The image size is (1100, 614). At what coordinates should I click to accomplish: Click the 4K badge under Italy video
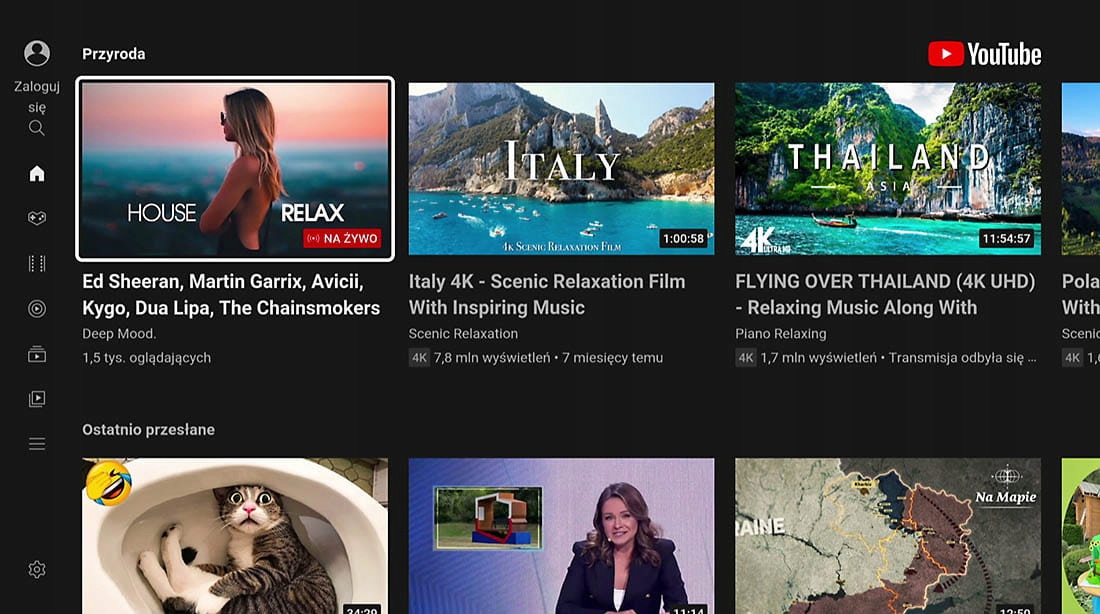[420, 358]
